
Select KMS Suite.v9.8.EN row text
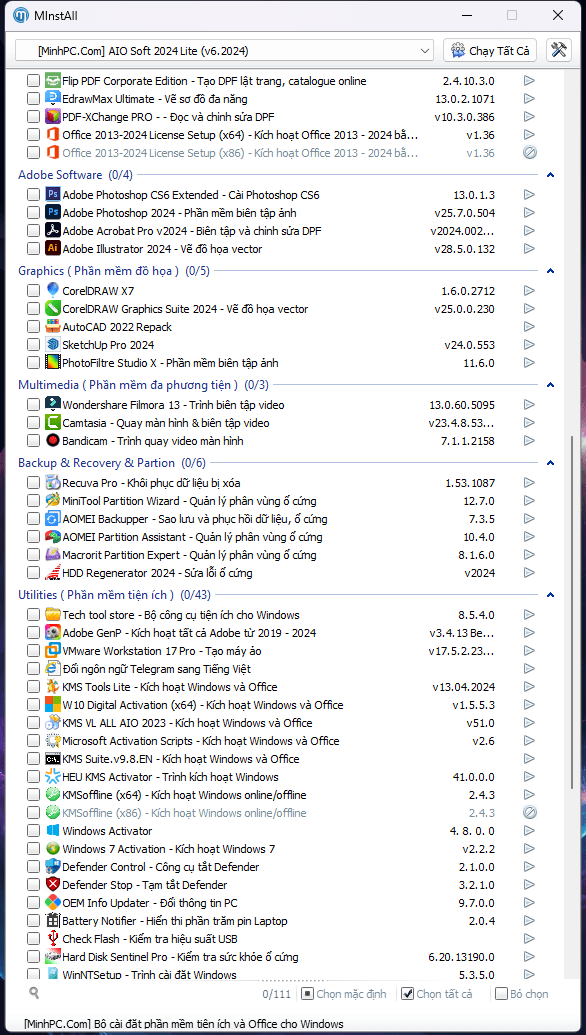(181, 759)
